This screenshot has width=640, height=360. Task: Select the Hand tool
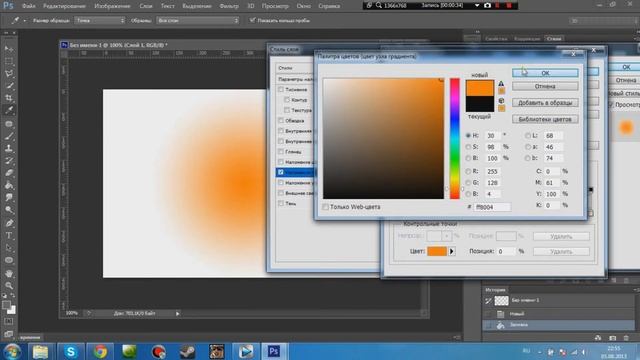pos(9,273)
